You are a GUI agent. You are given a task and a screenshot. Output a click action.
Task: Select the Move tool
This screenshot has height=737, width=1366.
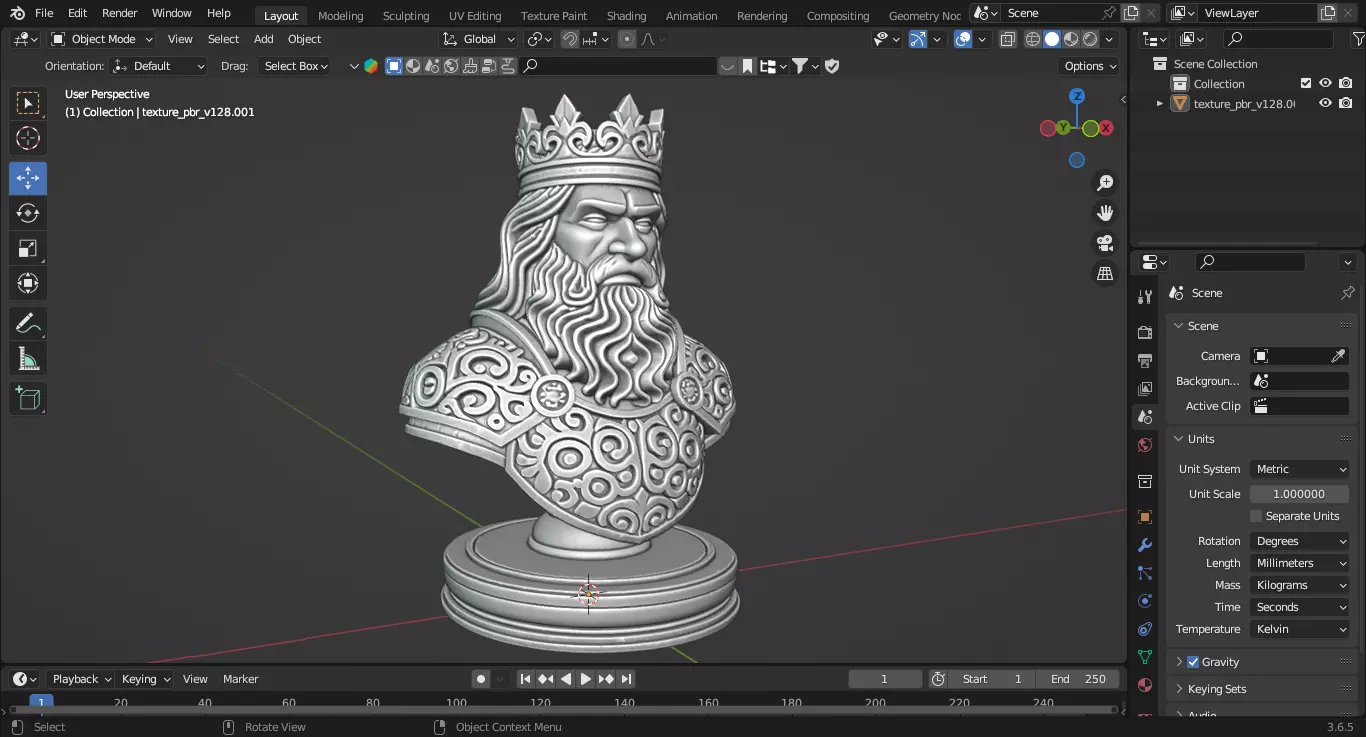28,179
